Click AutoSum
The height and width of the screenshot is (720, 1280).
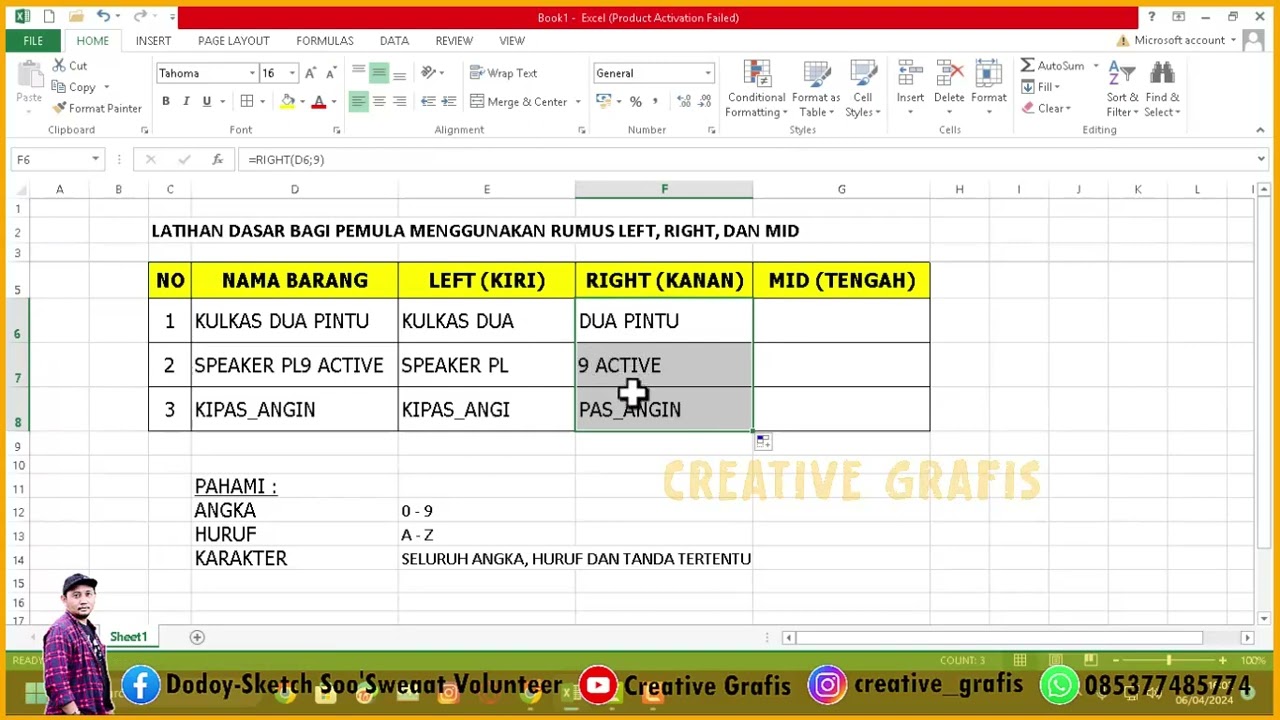[x=1052, y=66]
